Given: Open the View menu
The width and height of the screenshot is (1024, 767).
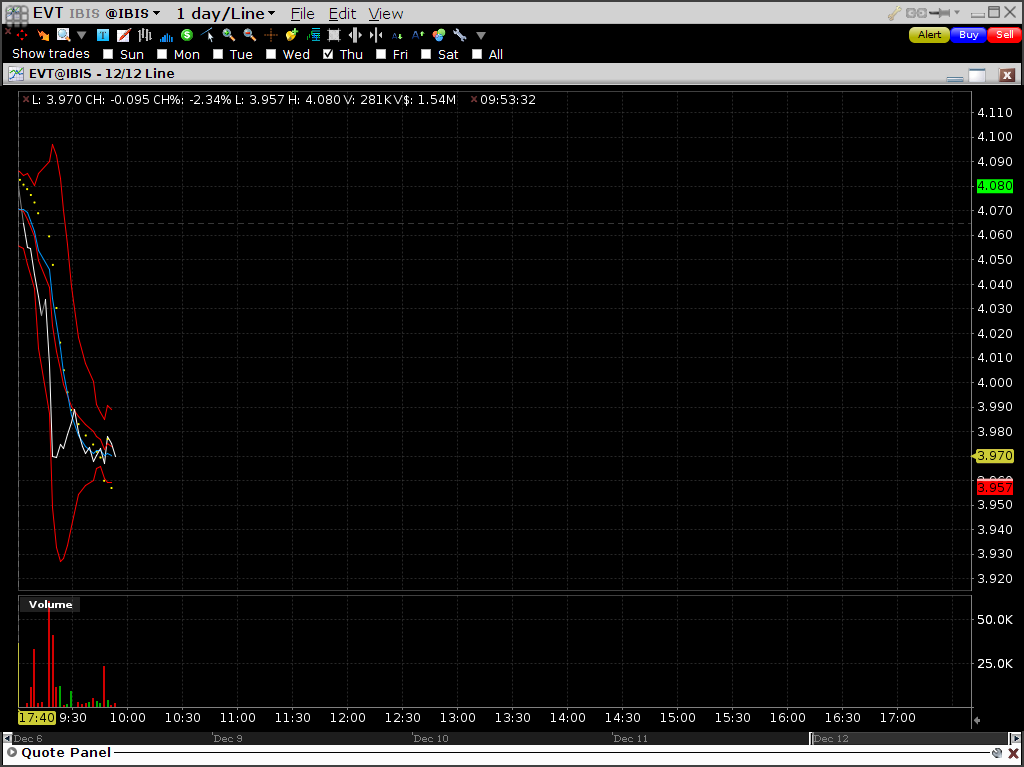Looking at the screenshot, I should pyautogui.click(x=385, y=14).
